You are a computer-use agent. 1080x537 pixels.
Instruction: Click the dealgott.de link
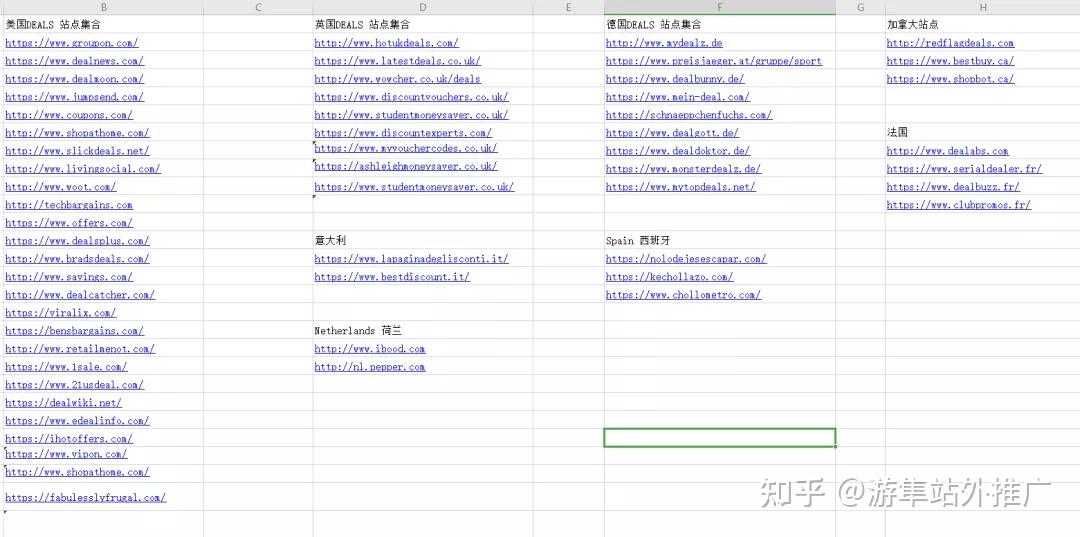click(x=672, y=133)
